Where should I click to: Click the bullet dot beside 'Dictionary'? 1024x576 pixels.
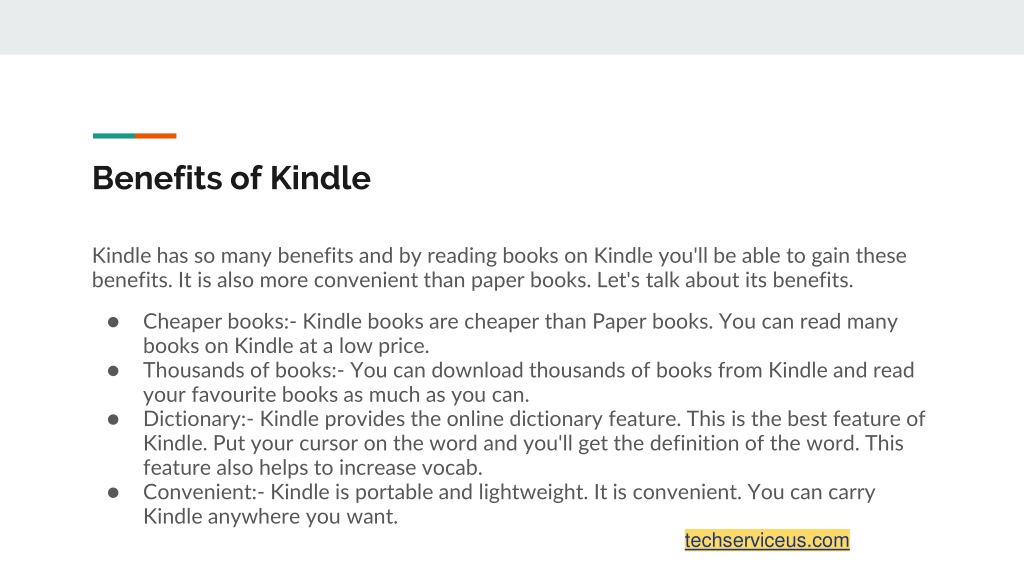click(x=113, y=419)
